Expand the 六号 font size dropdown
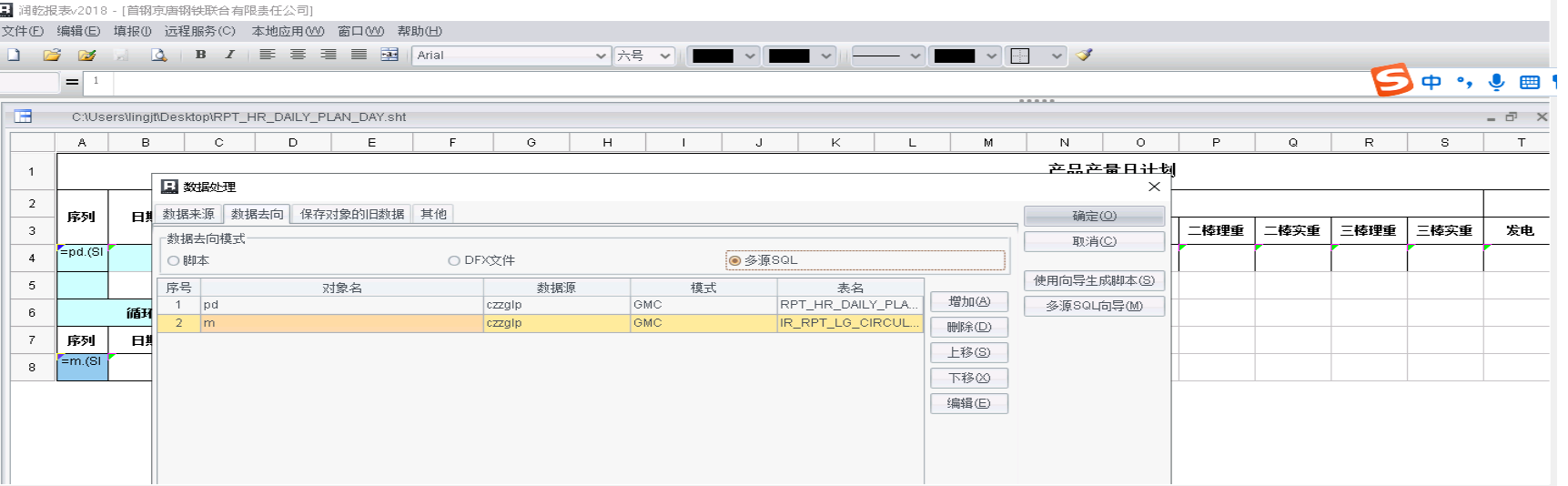Image resolution: width=1568 pixels, height=486 pixels. click(644, 56)
